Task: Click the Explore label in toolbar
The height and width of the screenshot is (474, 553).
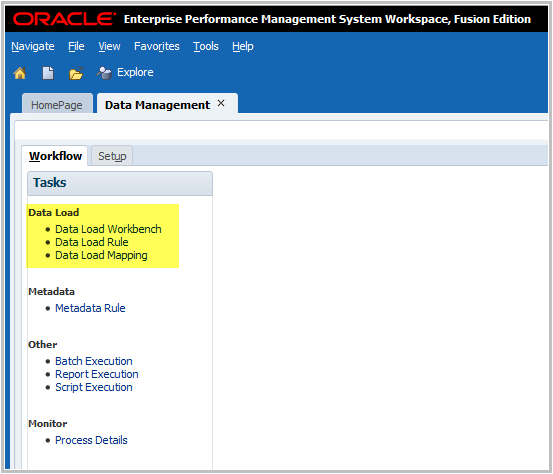Action: point(135,72)
